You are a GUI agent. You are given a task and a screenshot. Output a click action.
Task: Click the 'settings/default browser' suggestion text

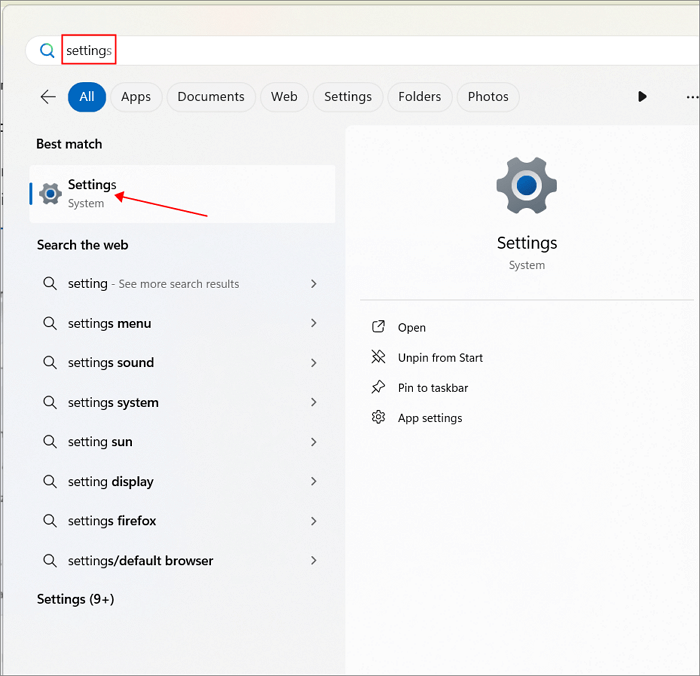[141, 560]
